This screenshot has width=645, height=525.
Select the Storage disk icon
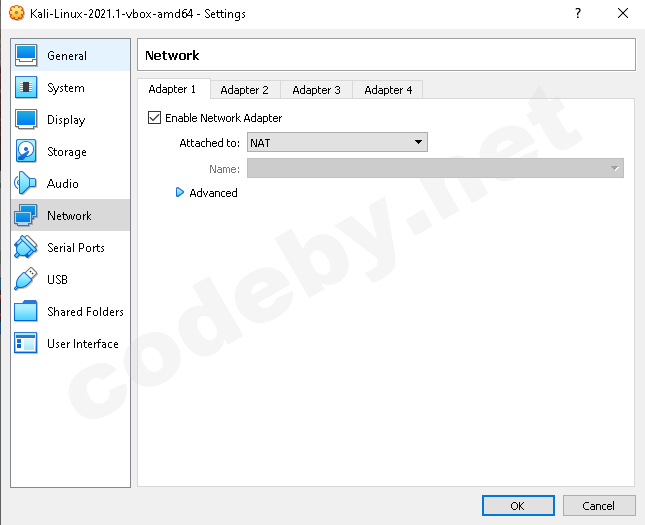[26, 151]
